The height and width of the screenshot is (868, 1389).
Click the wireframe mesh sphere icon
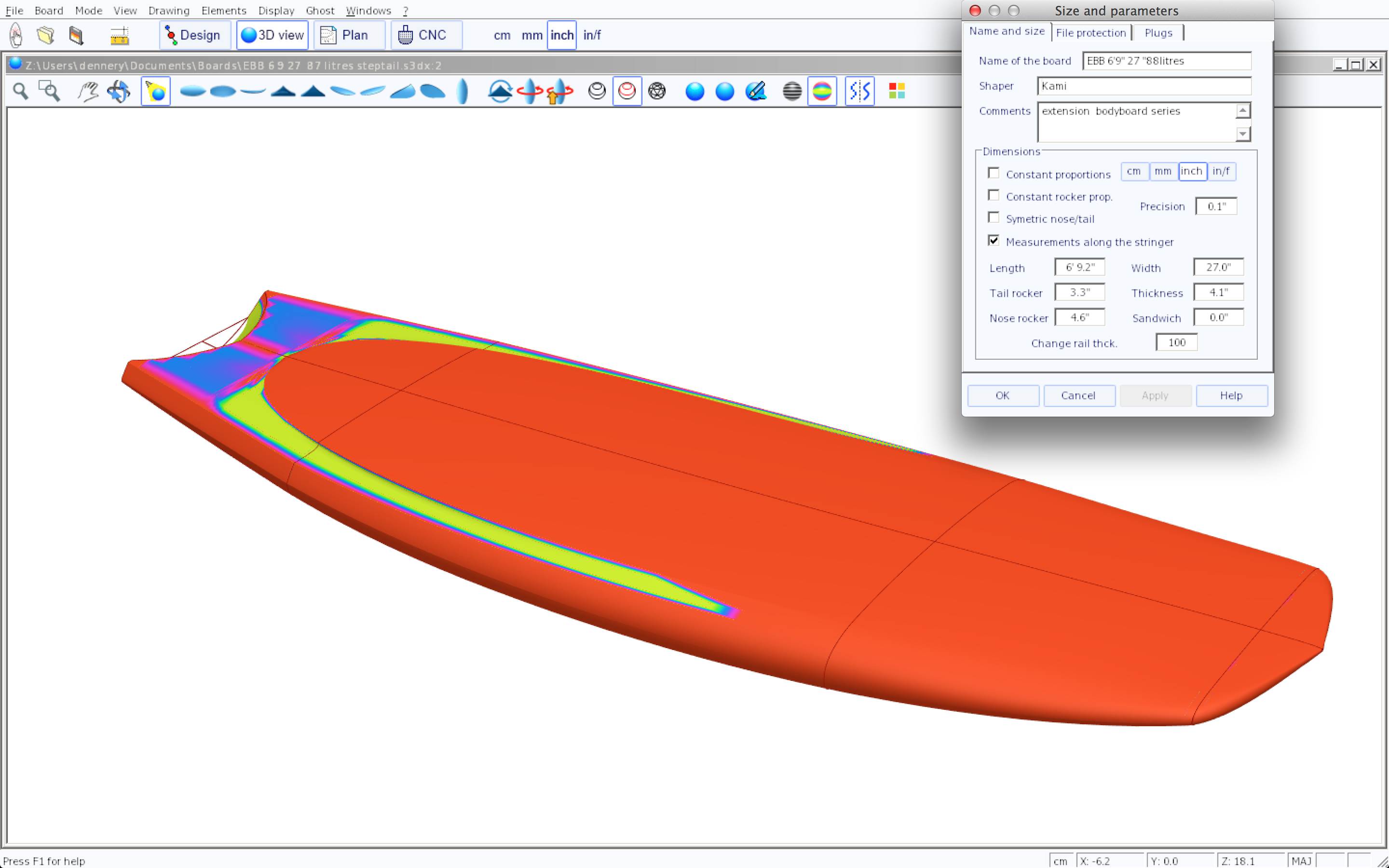point(656,91)
